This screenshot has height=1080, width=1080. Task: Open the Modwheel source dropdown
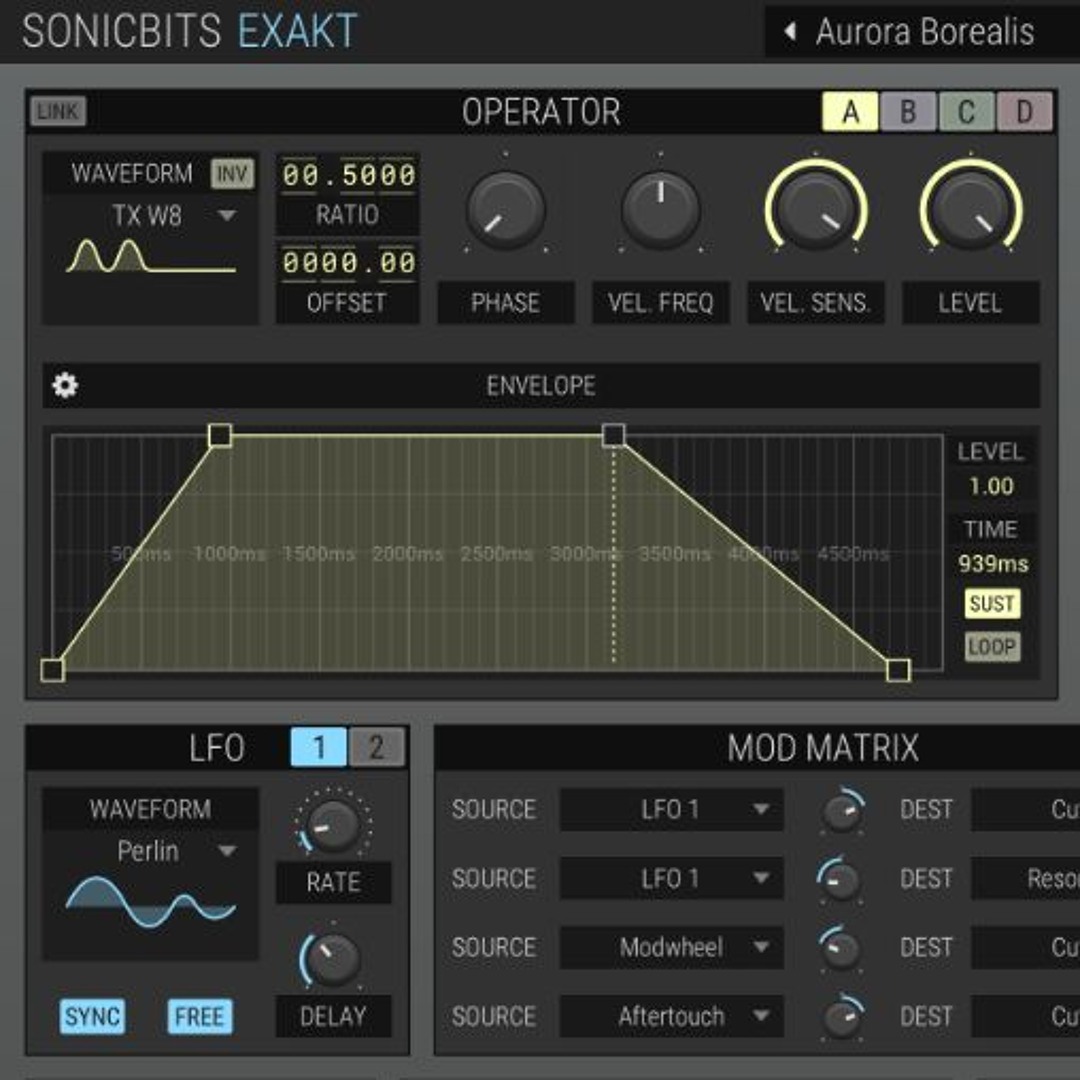point(671,948)
